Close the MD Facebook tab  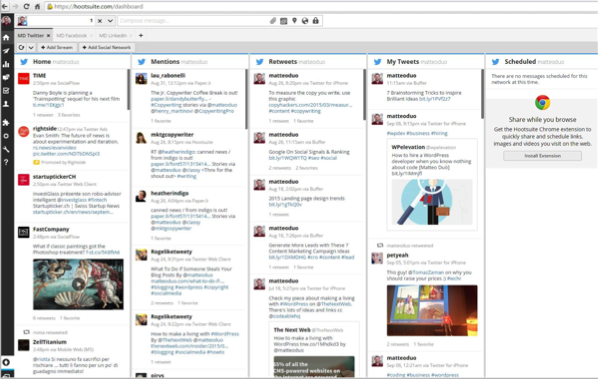92,35
